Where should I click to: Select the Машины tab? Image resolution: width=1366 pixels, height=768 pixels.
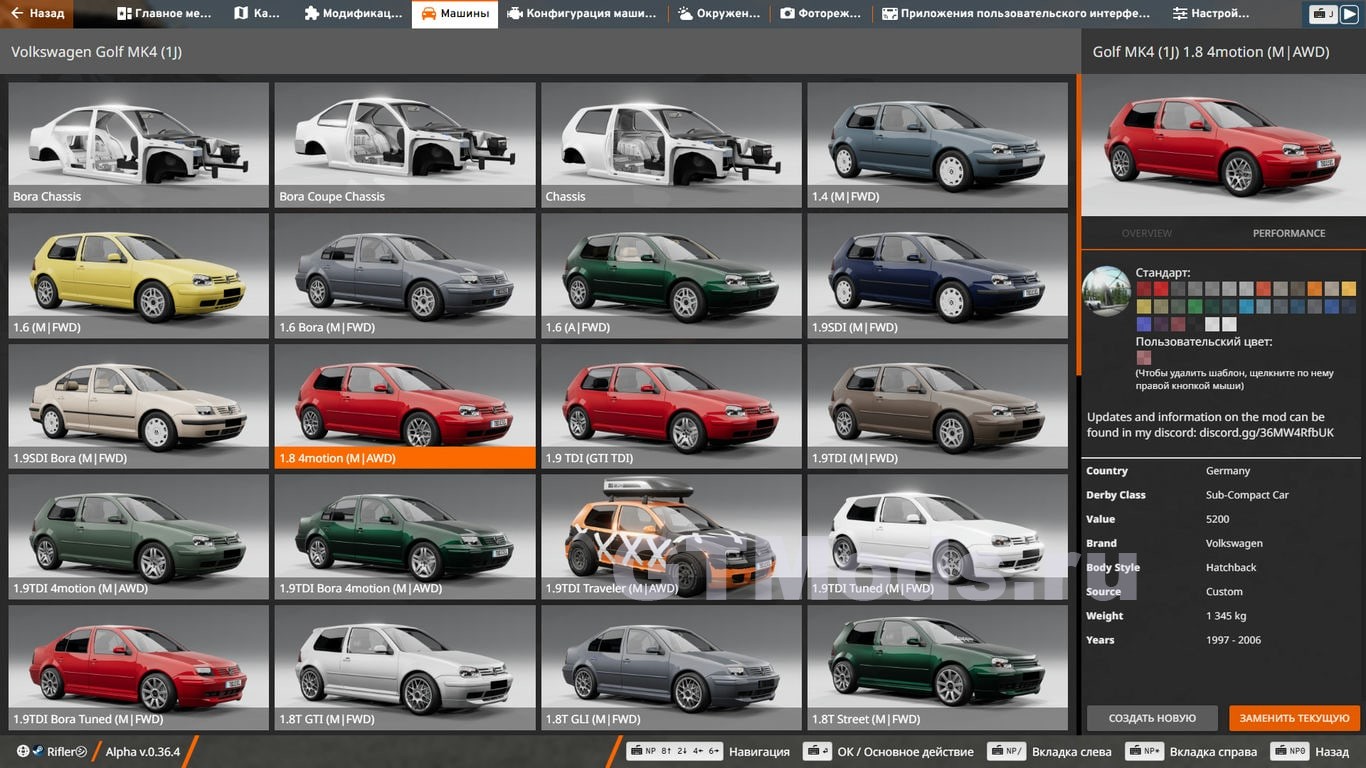(455, 14)
